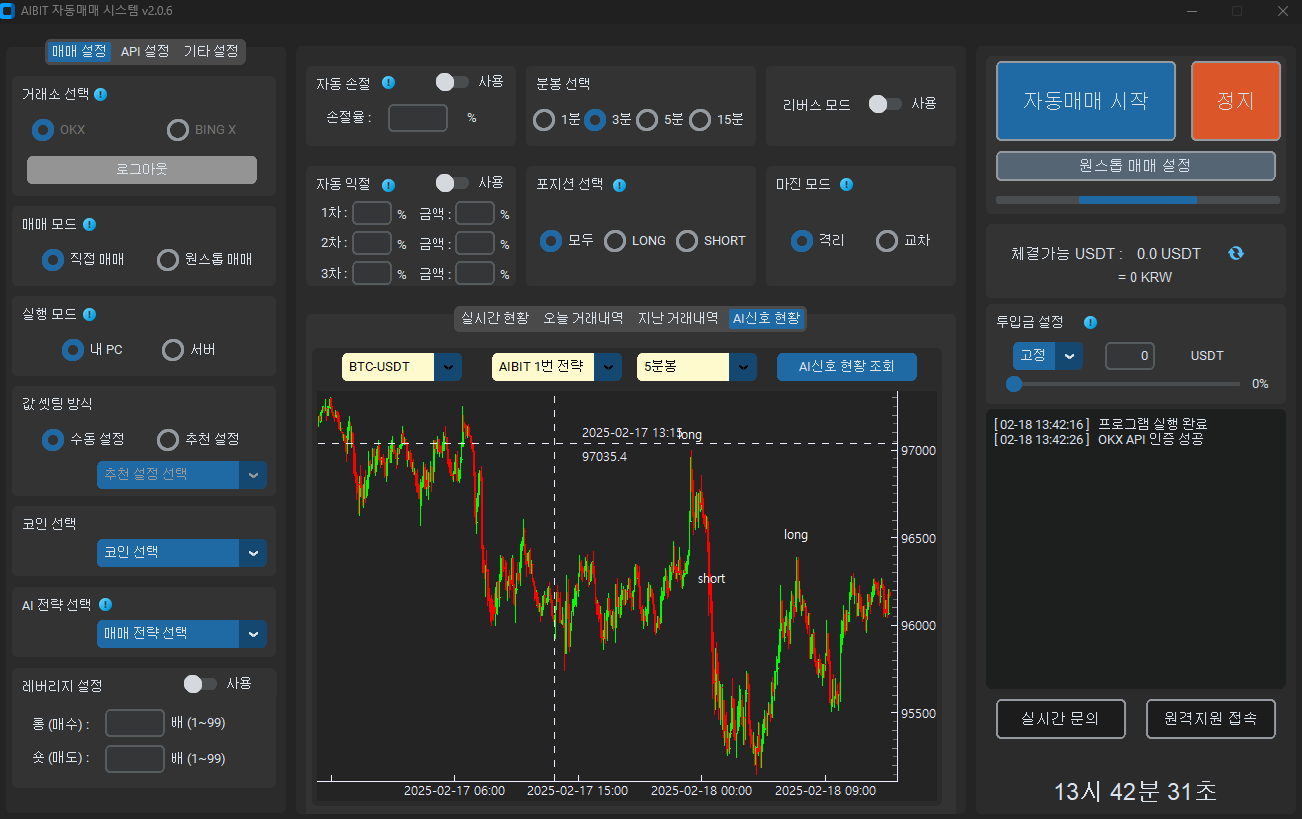1302x819 pixels.
Task: Select the 15분 candle radio button
Action: coord(700,120)
